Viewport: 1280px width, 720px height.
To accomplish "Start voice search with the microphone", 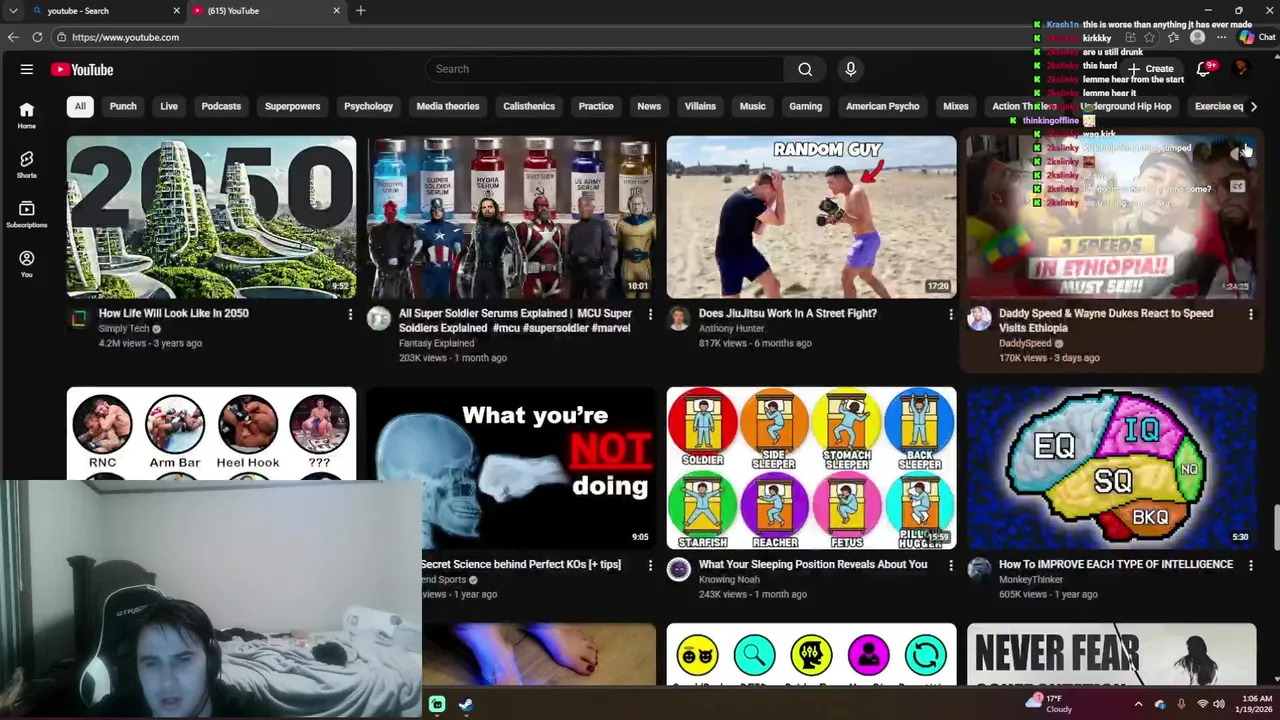I will 851,69.
